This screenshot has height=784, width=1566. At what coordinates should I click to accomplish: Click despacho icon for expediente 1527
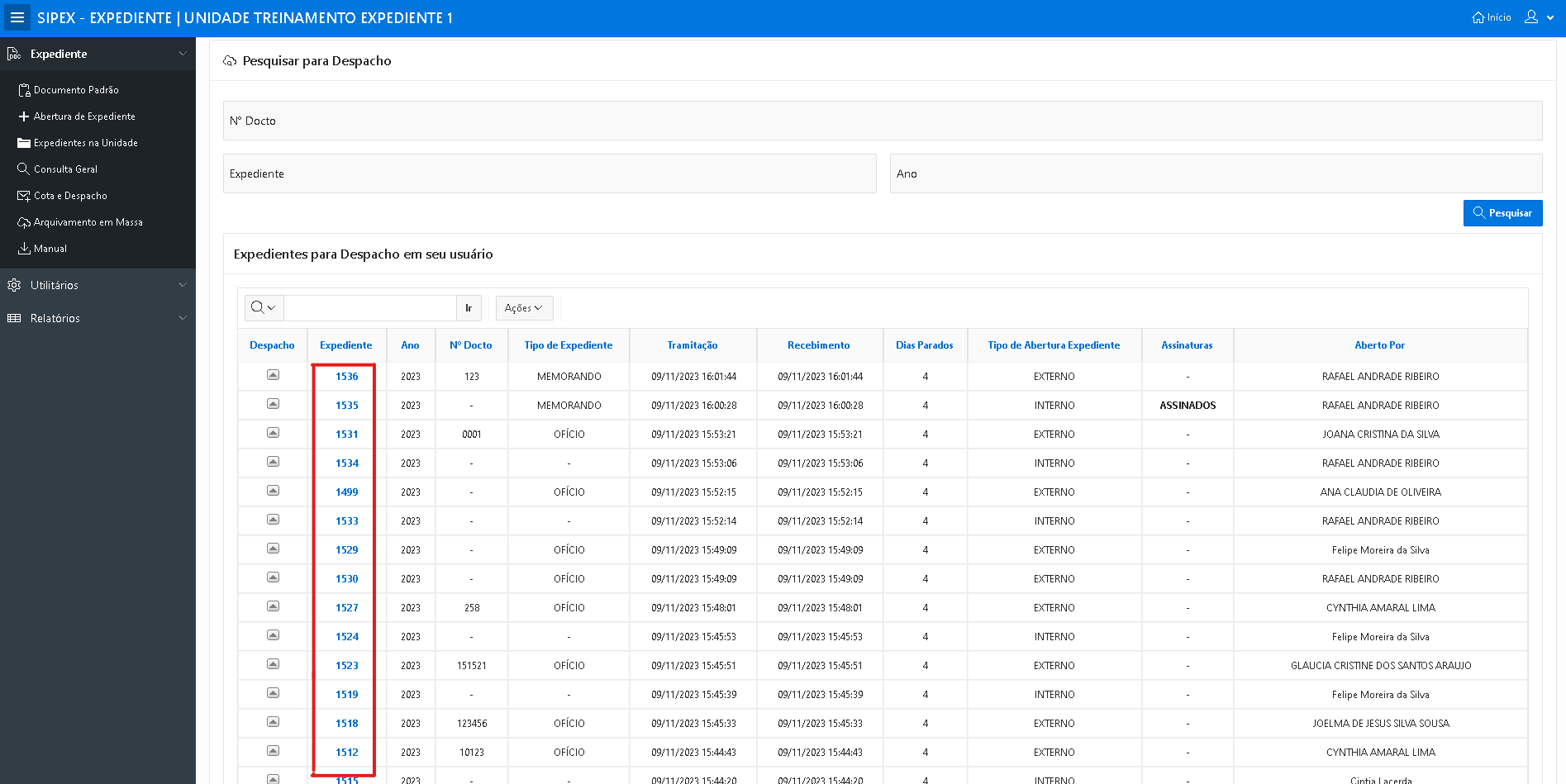[273, 606]
